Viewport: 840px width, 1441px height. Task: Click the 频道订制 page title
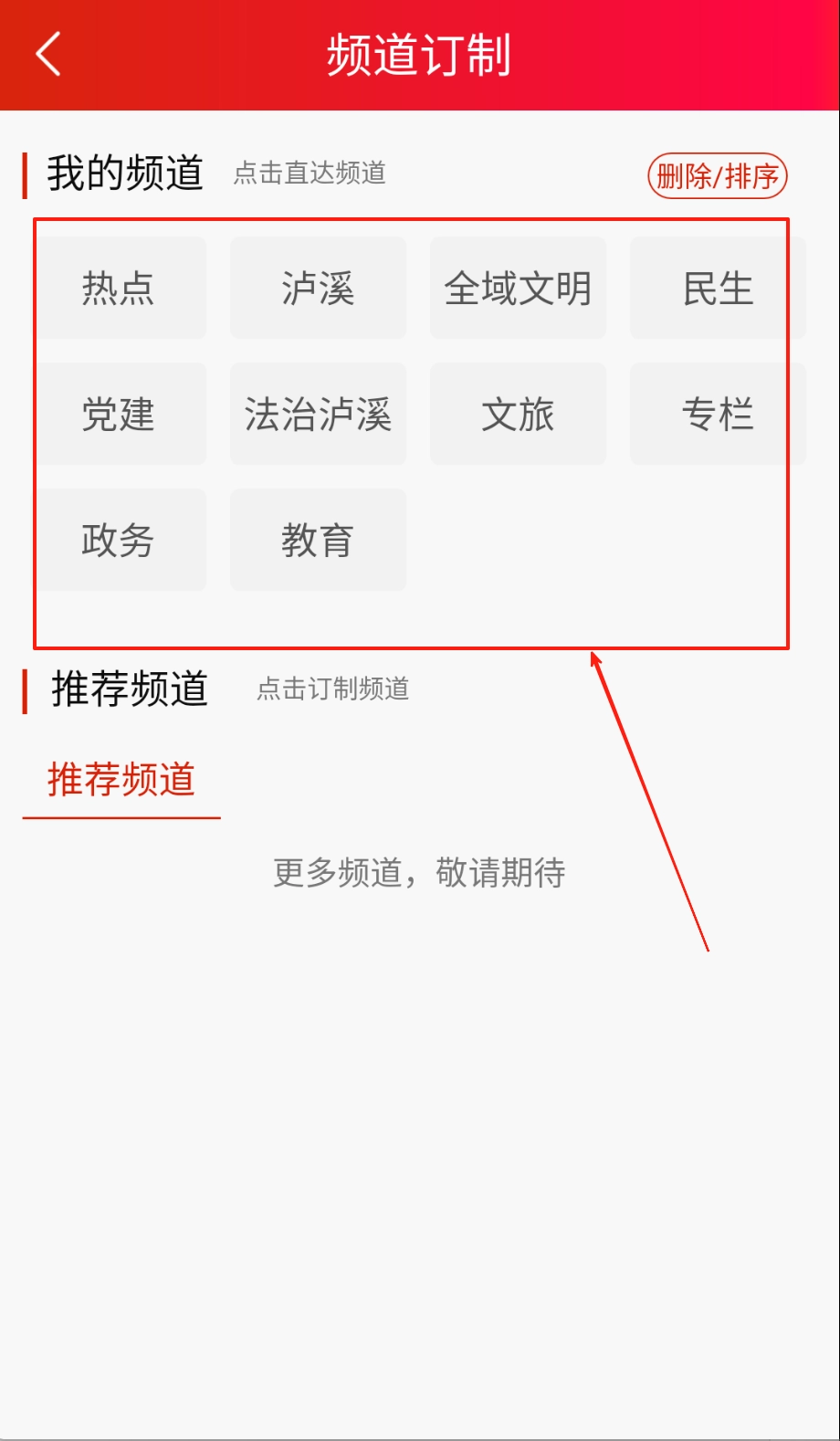[419, 55]
